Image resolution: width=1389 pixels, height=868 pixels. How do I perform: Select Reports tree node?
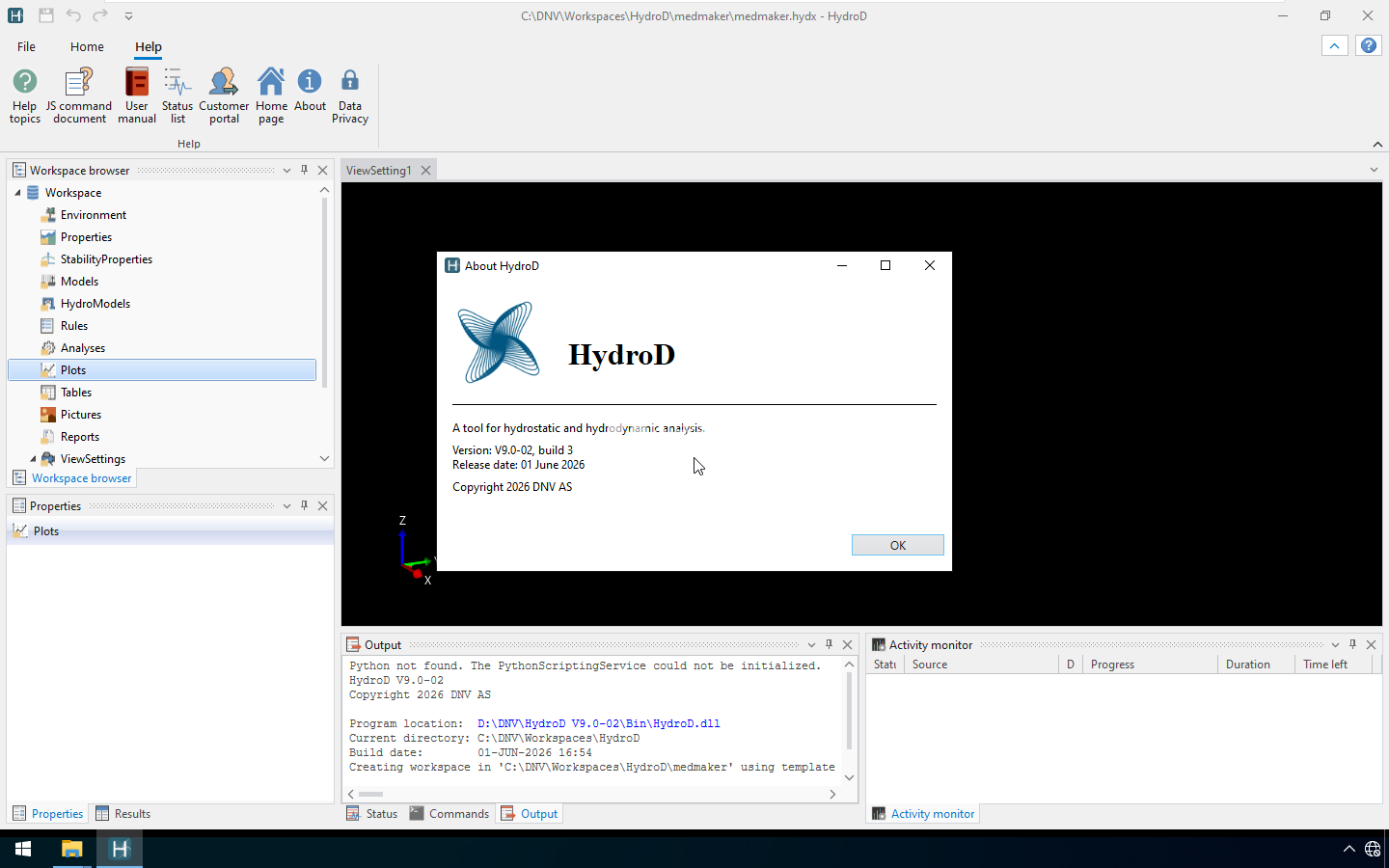coord(80,437)
